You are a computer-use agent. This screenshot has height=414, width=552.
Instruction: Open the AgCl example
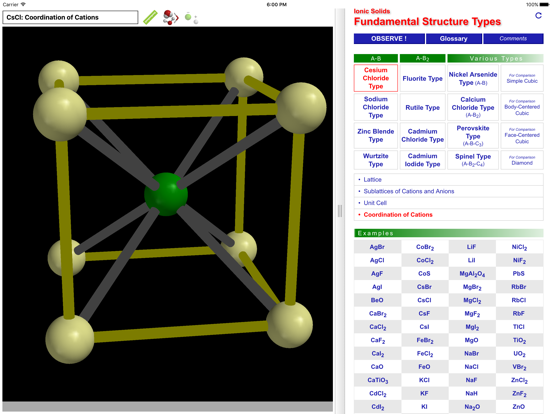(x=377, y=260)
